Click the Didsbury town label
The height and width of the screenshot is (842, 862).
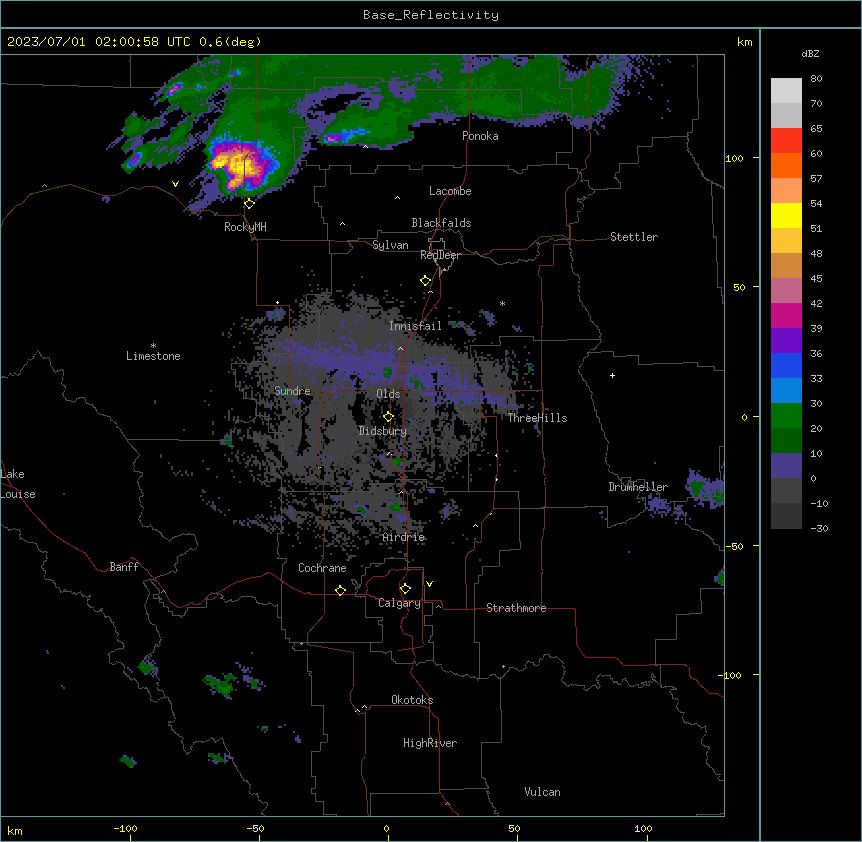[x=383, y=431]
